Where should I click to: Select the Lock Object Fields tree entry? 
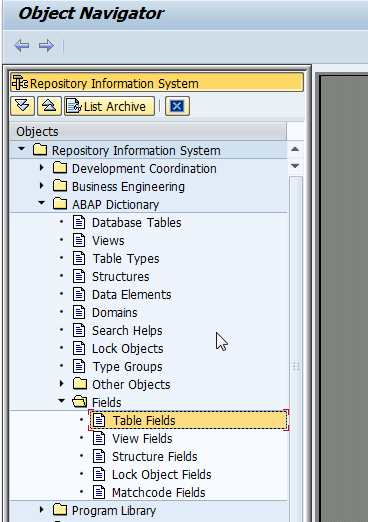pos(162,474)
